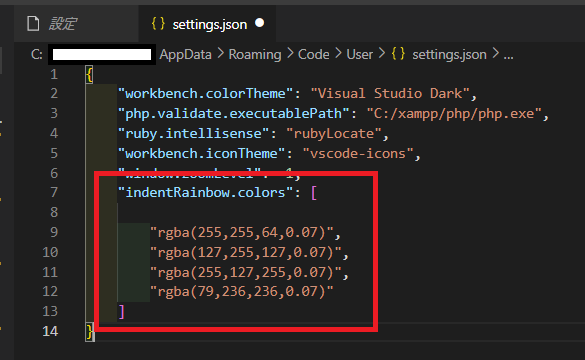
Task: Click "workbench.iconTheme" key
Action: pos(201,154)
